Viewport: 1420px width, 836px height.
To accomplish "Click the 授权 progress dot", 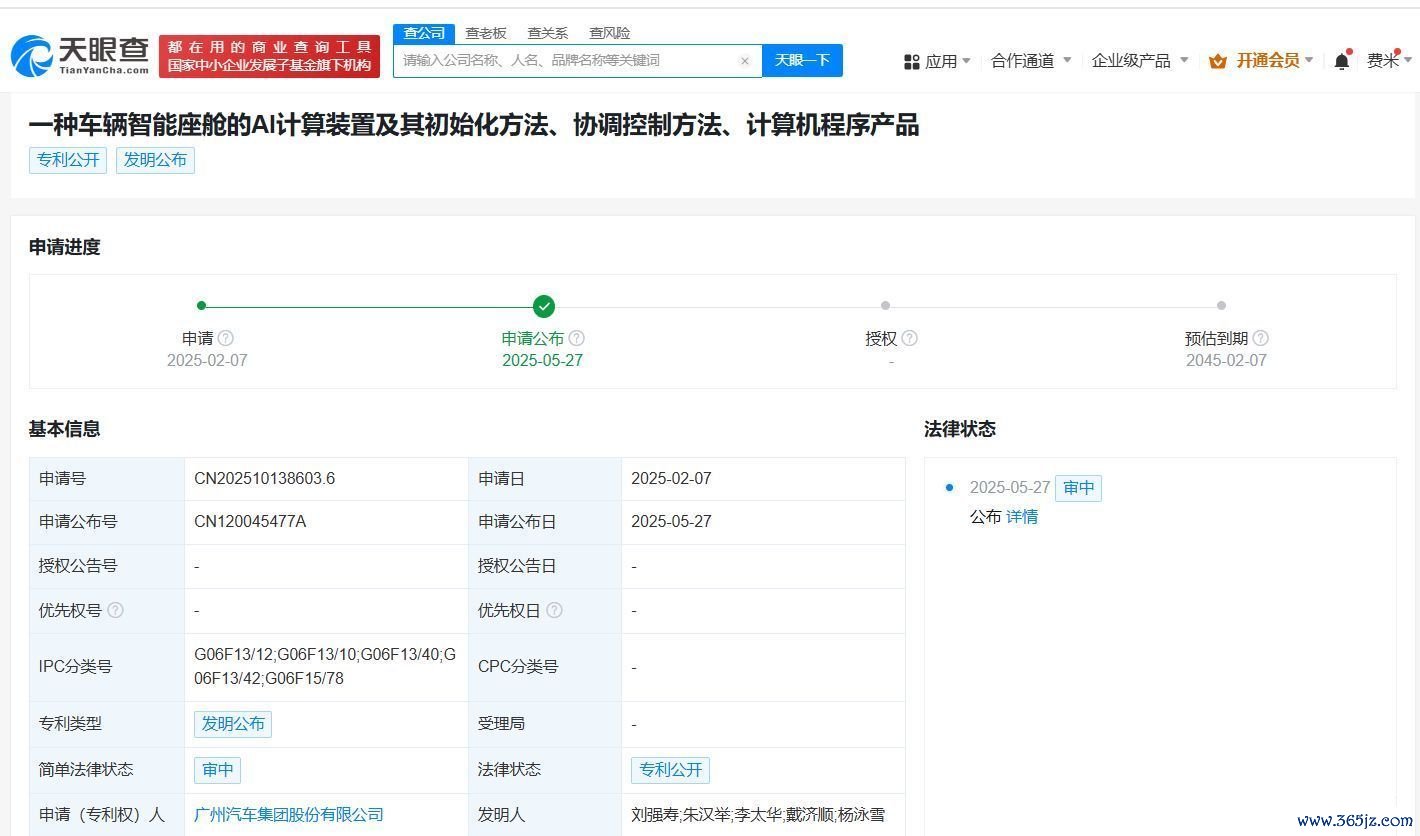I will [885, 306].
